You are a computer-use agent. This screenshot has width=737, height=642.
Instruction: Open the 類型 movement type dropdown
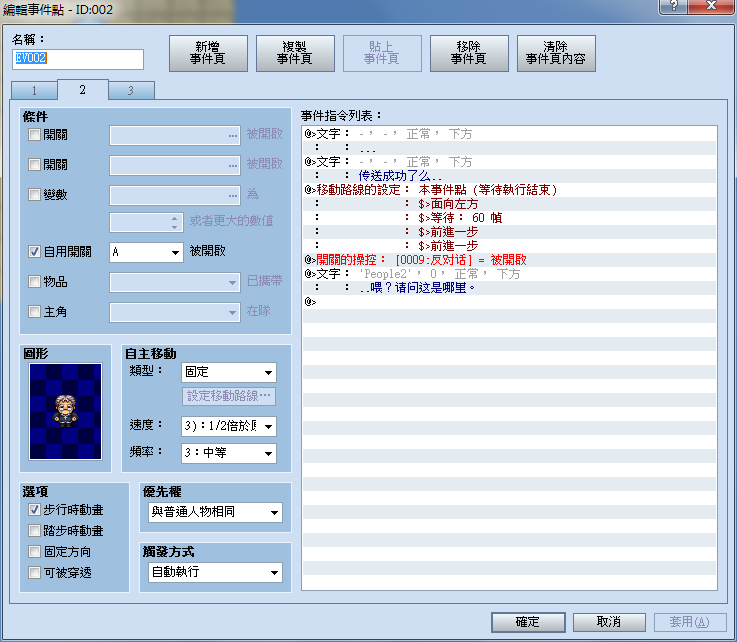[x=229, y=372]
